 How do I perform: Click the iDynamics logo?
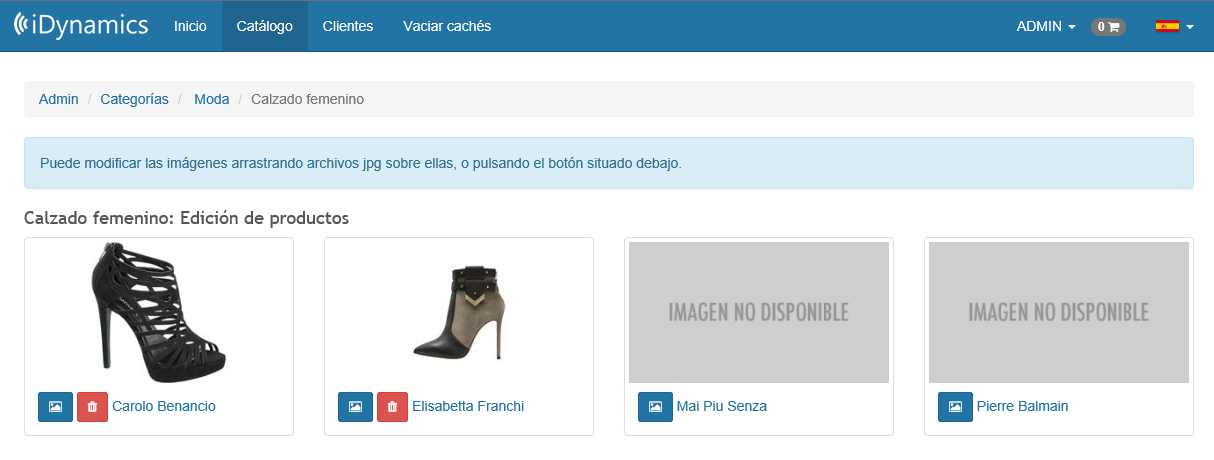[81, 26]
